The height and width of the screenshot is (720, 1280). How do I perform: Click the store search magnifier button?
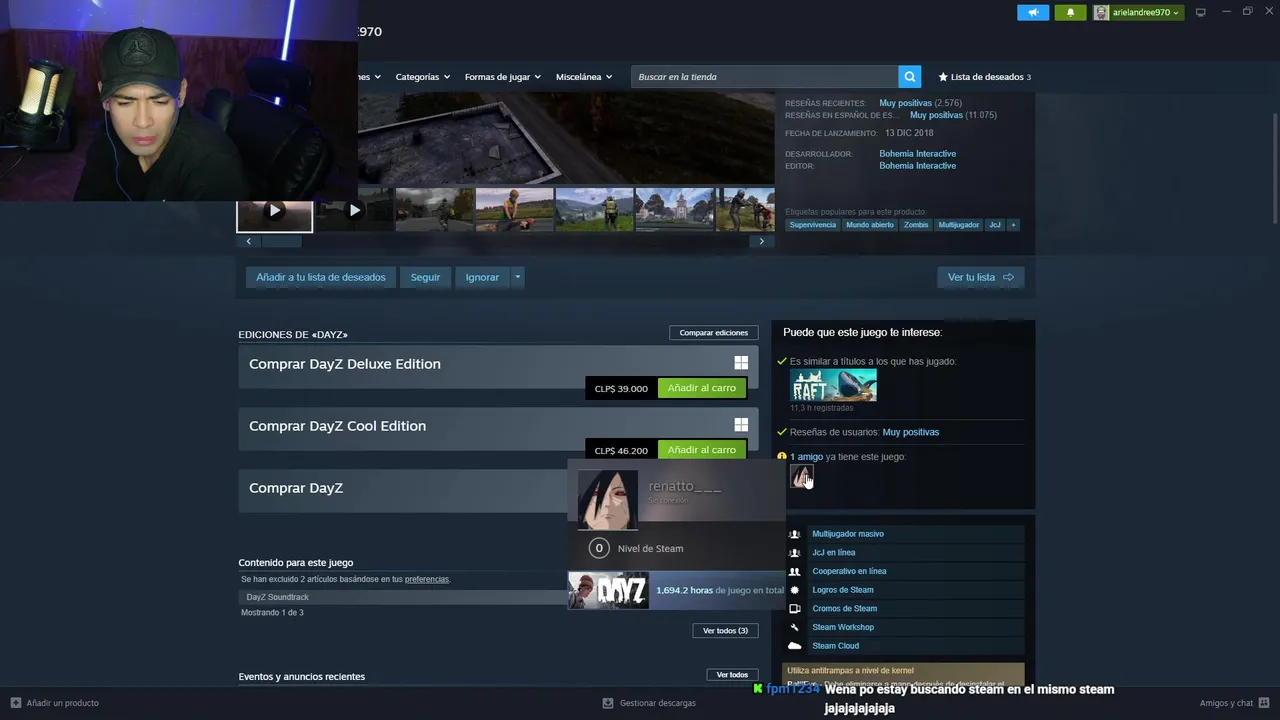click(909, 76)
